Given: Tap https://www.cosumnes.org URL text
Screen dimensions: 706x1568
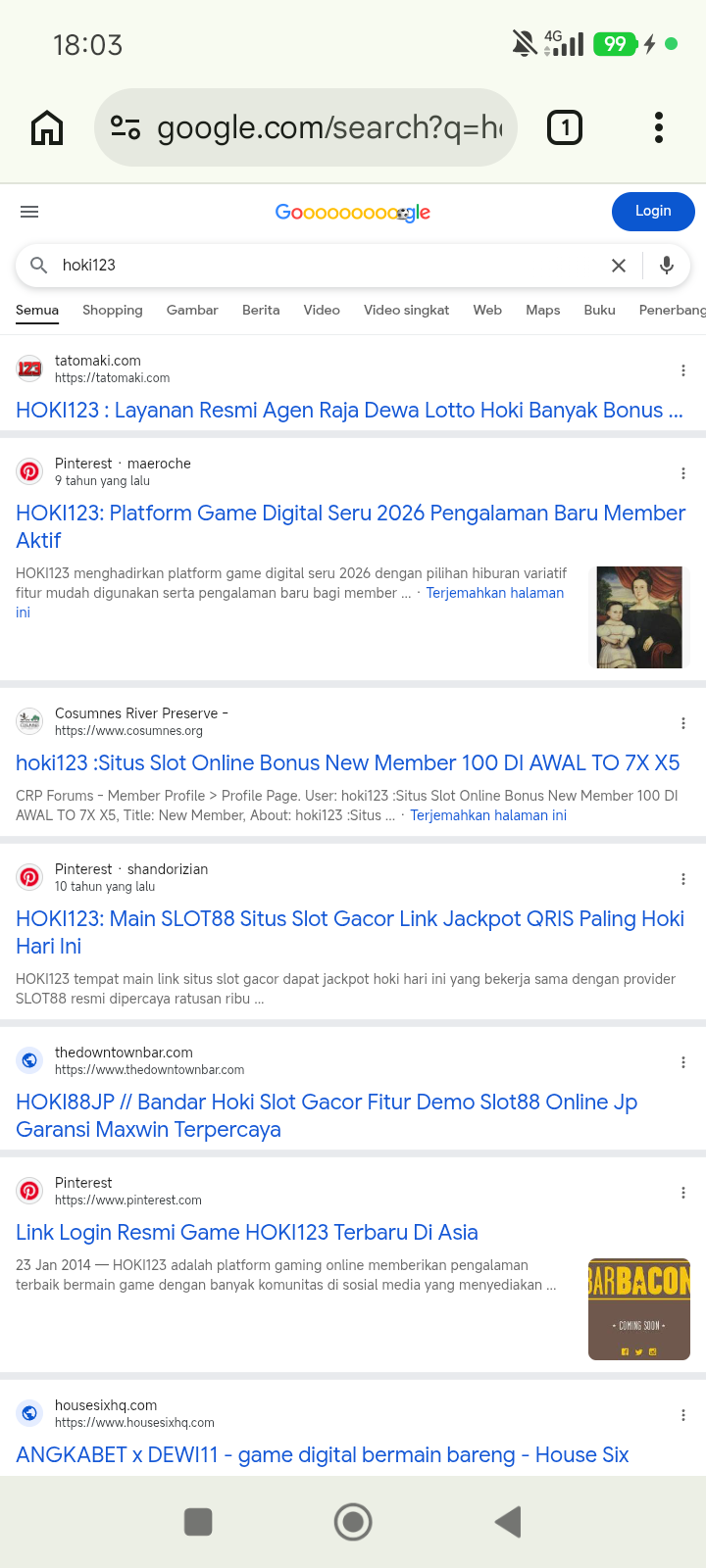Looking at the screenshot, I should [x=129, y=731].
